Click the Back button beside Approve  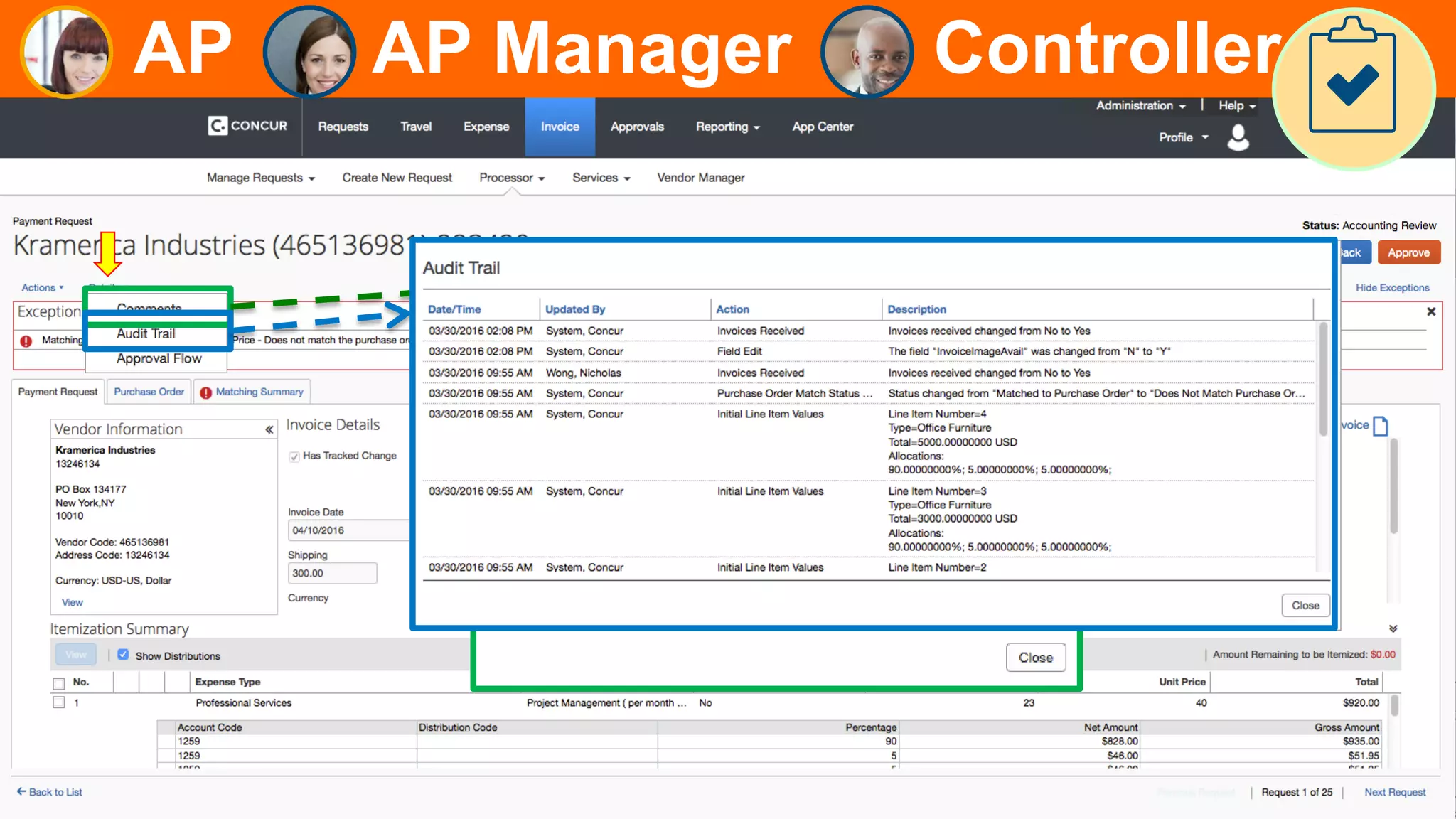click(1355, 252)
